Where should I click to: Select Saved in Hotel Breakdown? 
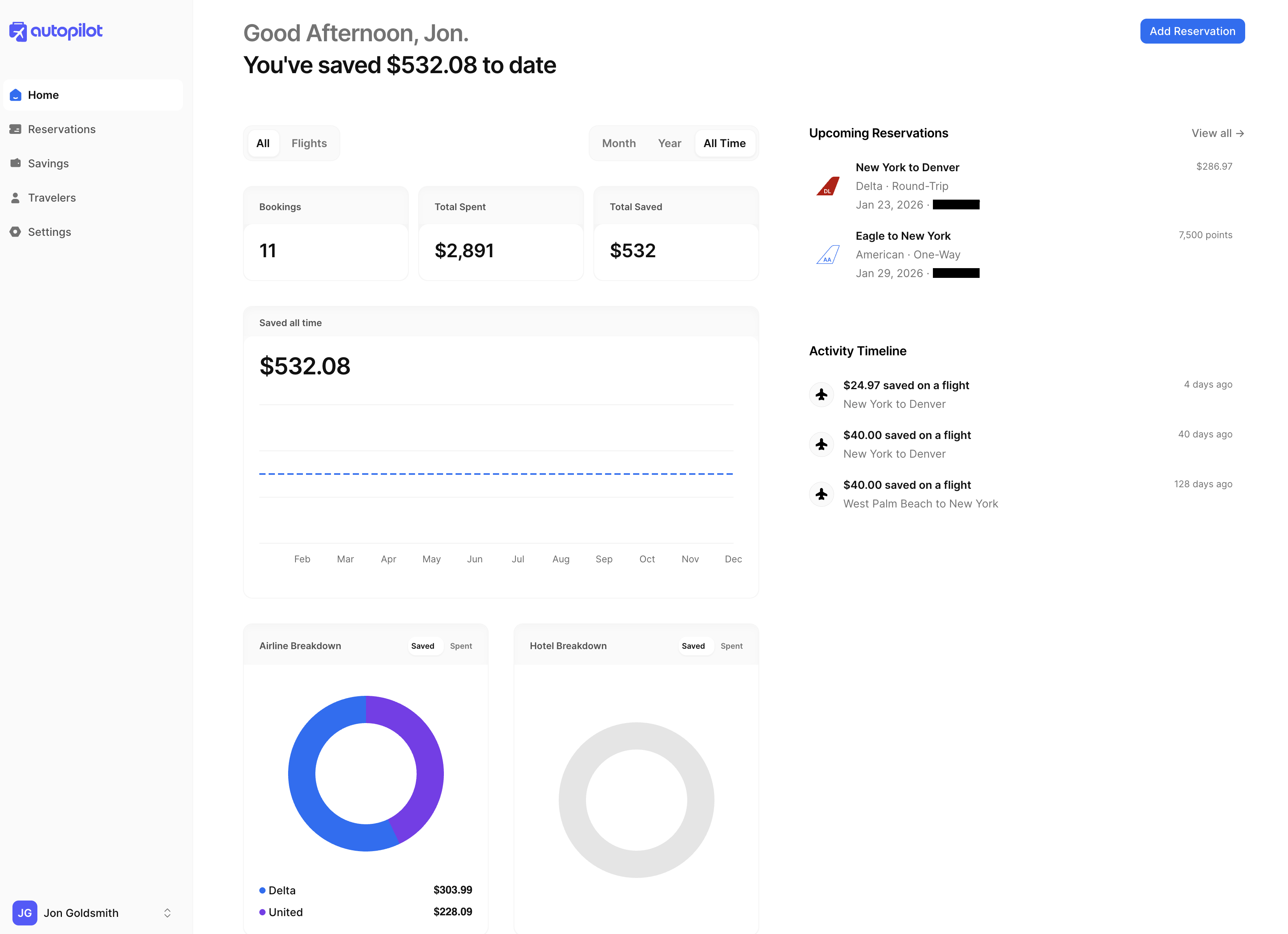[x=693, y=646]
